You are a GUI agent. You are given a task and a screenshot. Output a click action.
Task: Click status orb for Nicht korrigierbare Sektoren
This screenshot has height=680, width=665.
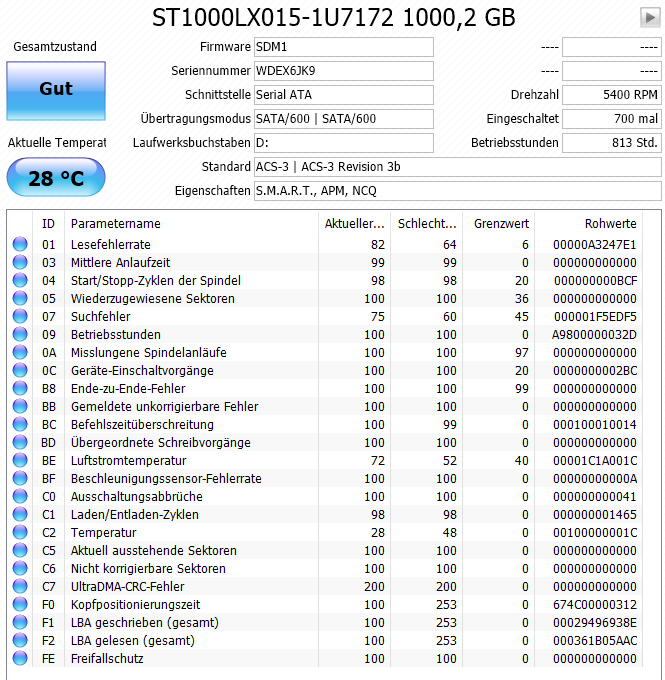pos(20,568)
